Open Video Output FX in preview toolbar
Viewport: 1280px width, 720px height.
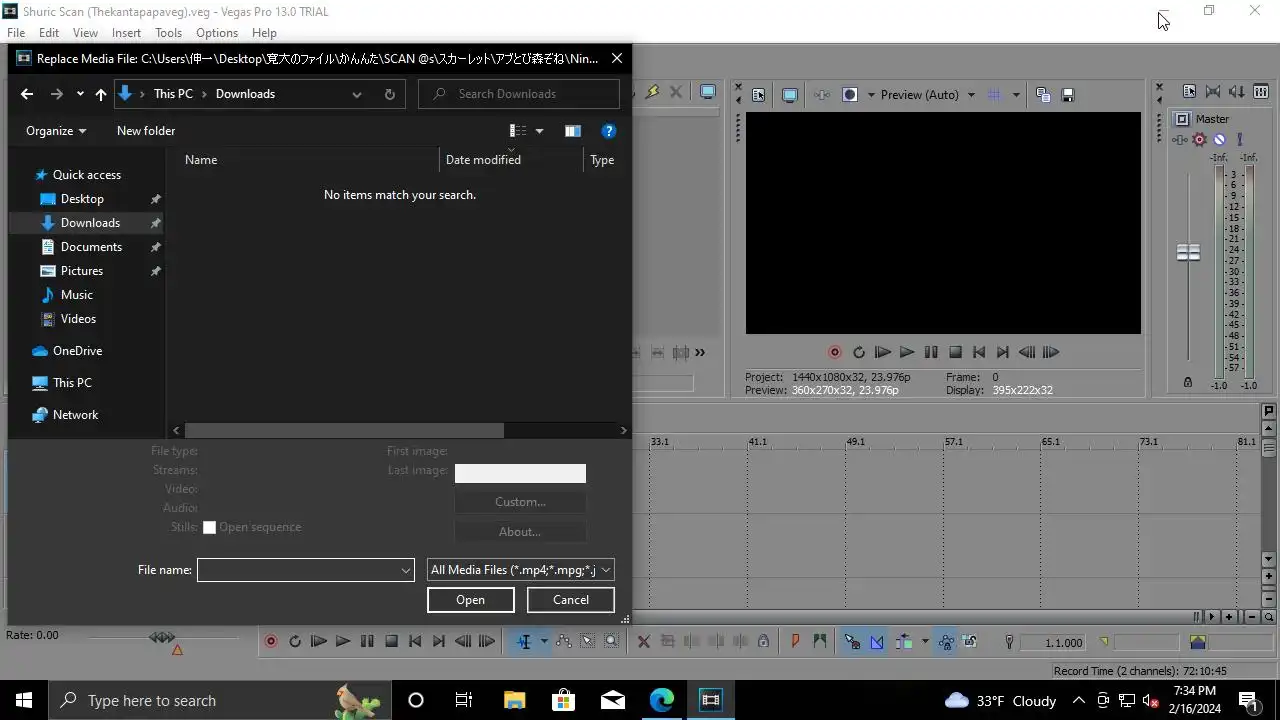pyautogui.click(x=822, y=95)
